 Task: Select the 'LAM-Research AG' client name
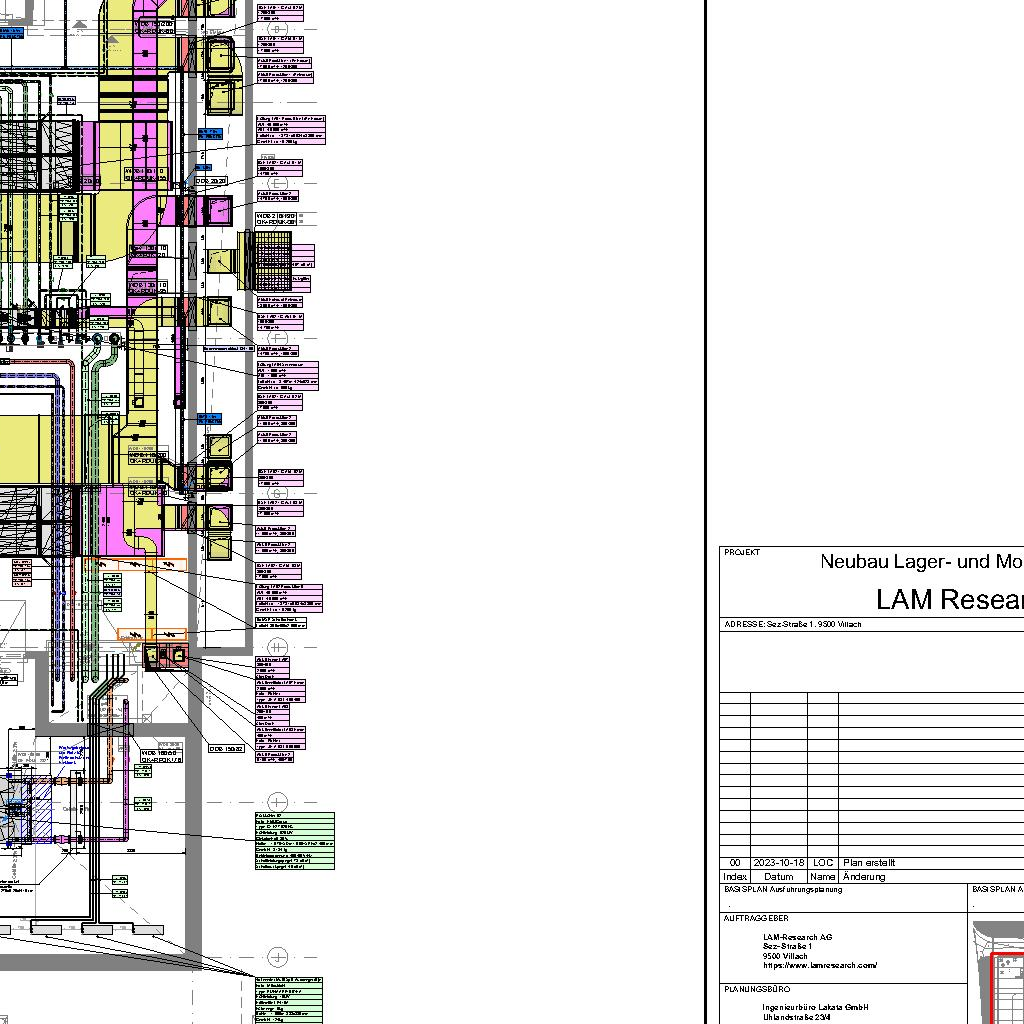tap(797, 937)
